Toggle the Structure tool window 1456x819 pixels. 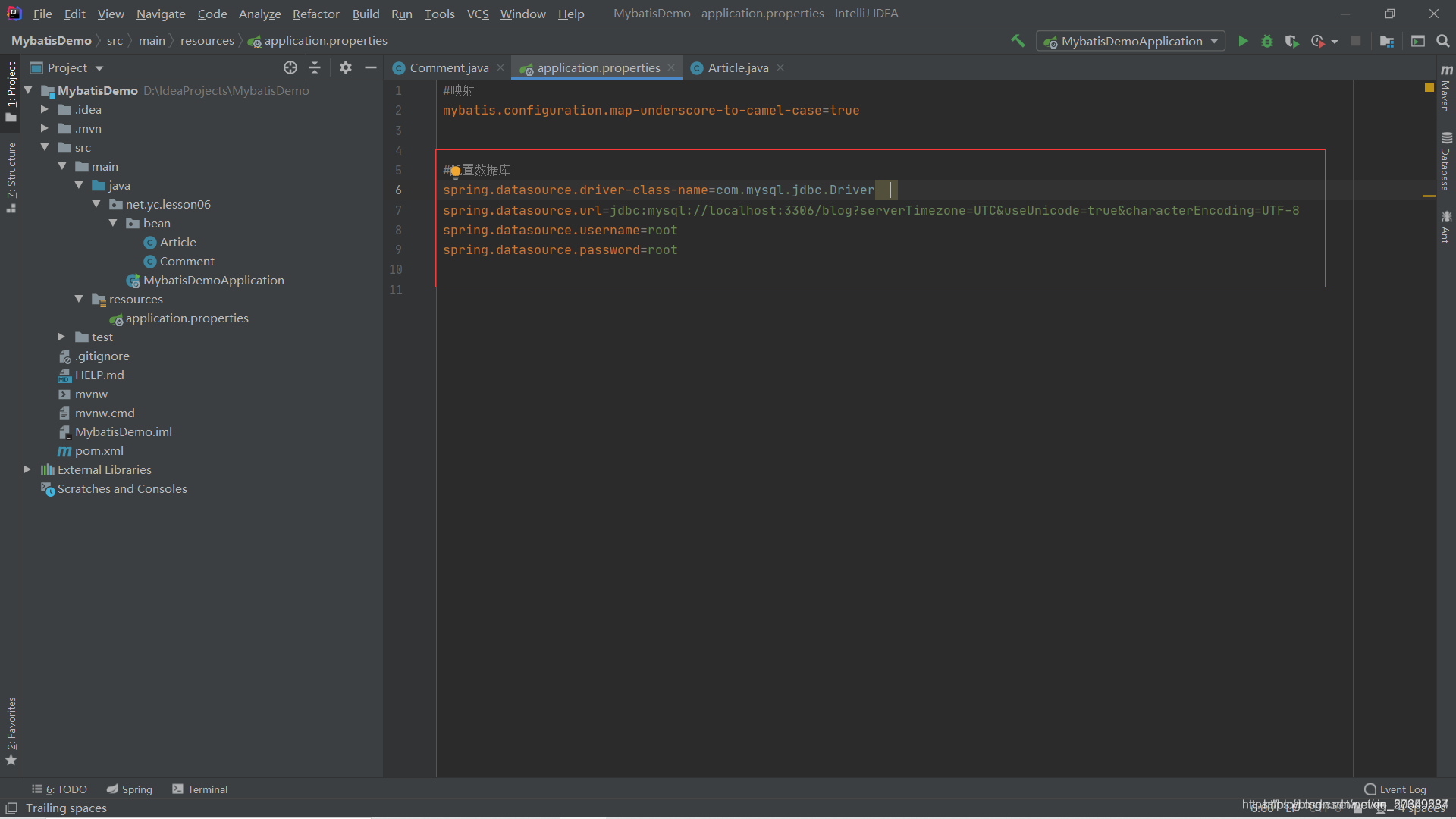11,176
